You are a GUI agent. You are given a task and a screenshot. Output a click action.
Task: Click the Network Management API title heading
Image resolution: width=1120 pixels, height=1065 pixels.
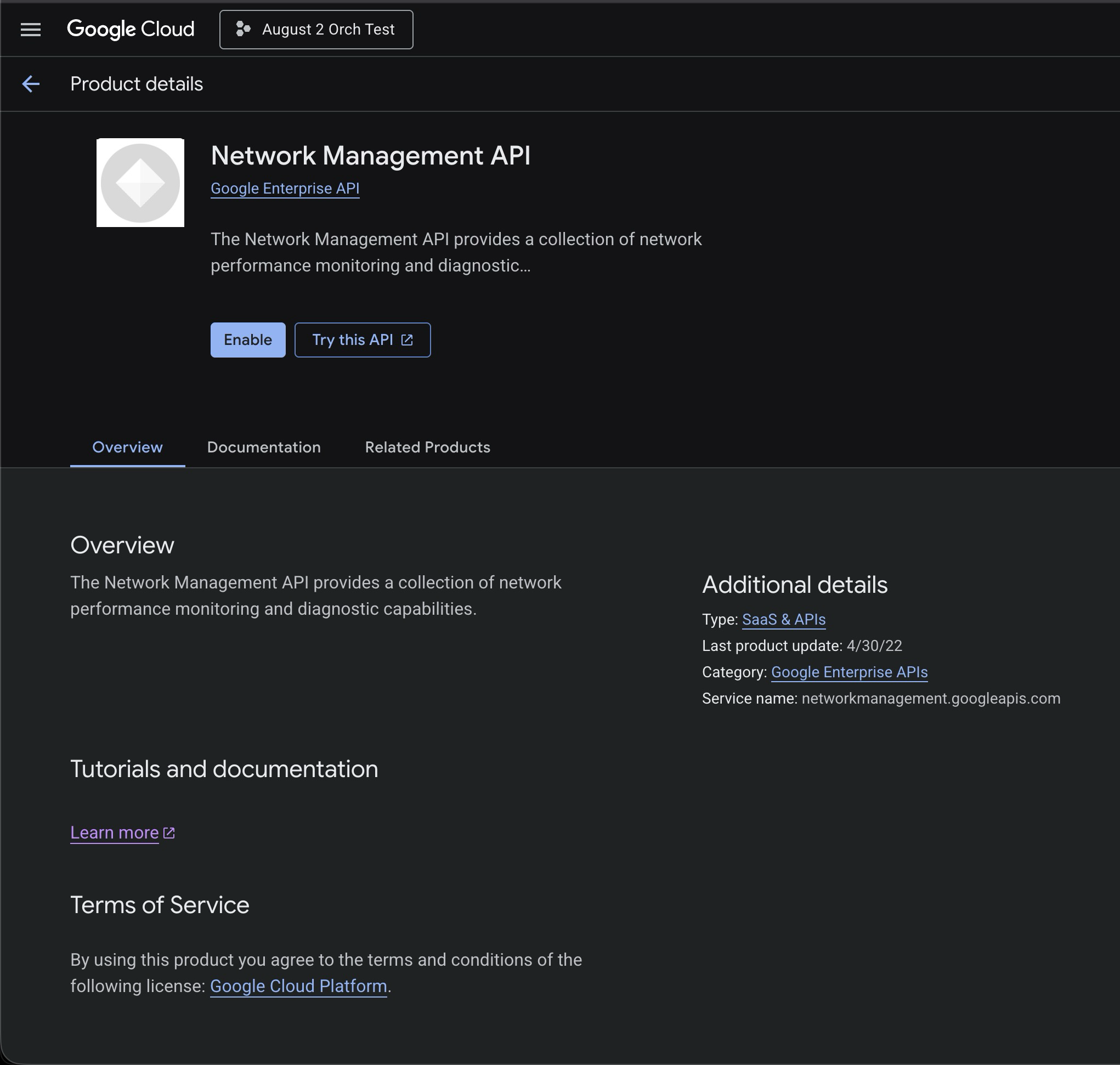[371, 156]
